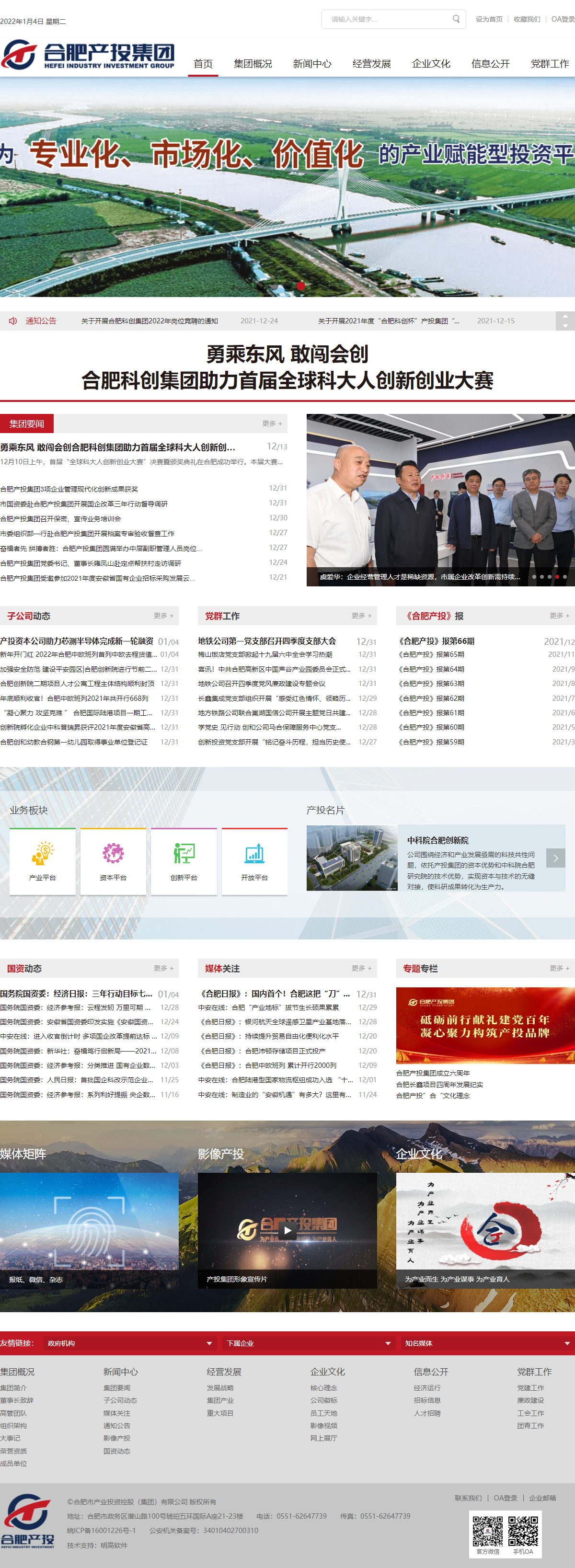
Task: Open the 新闻中心 nav menu
Action: [x=312, y=63]
